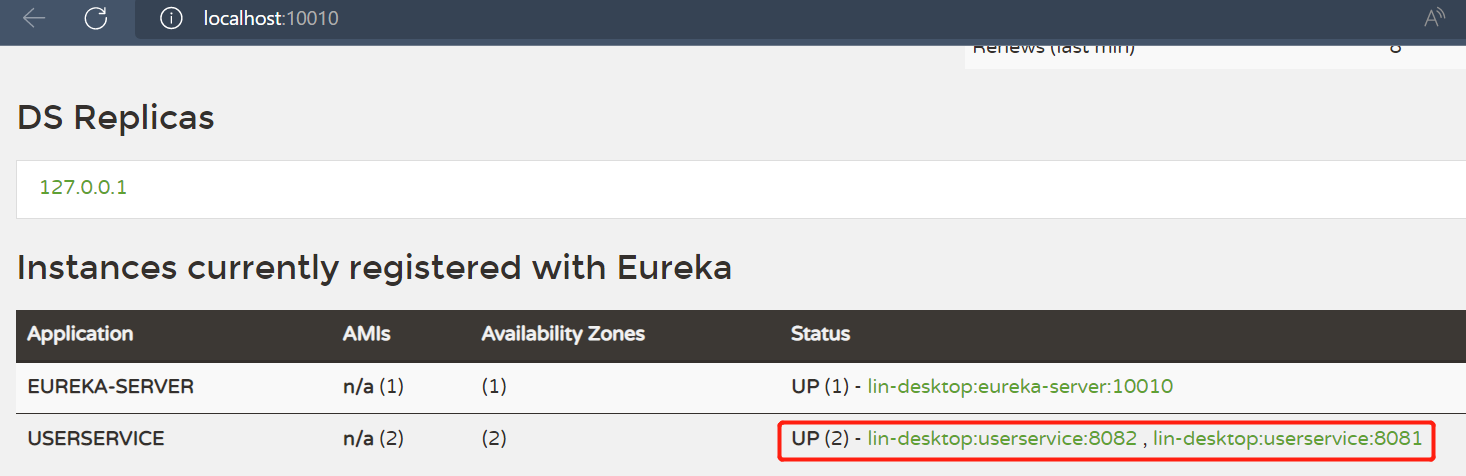Click the UP (2) status text

tap(819, 438)
